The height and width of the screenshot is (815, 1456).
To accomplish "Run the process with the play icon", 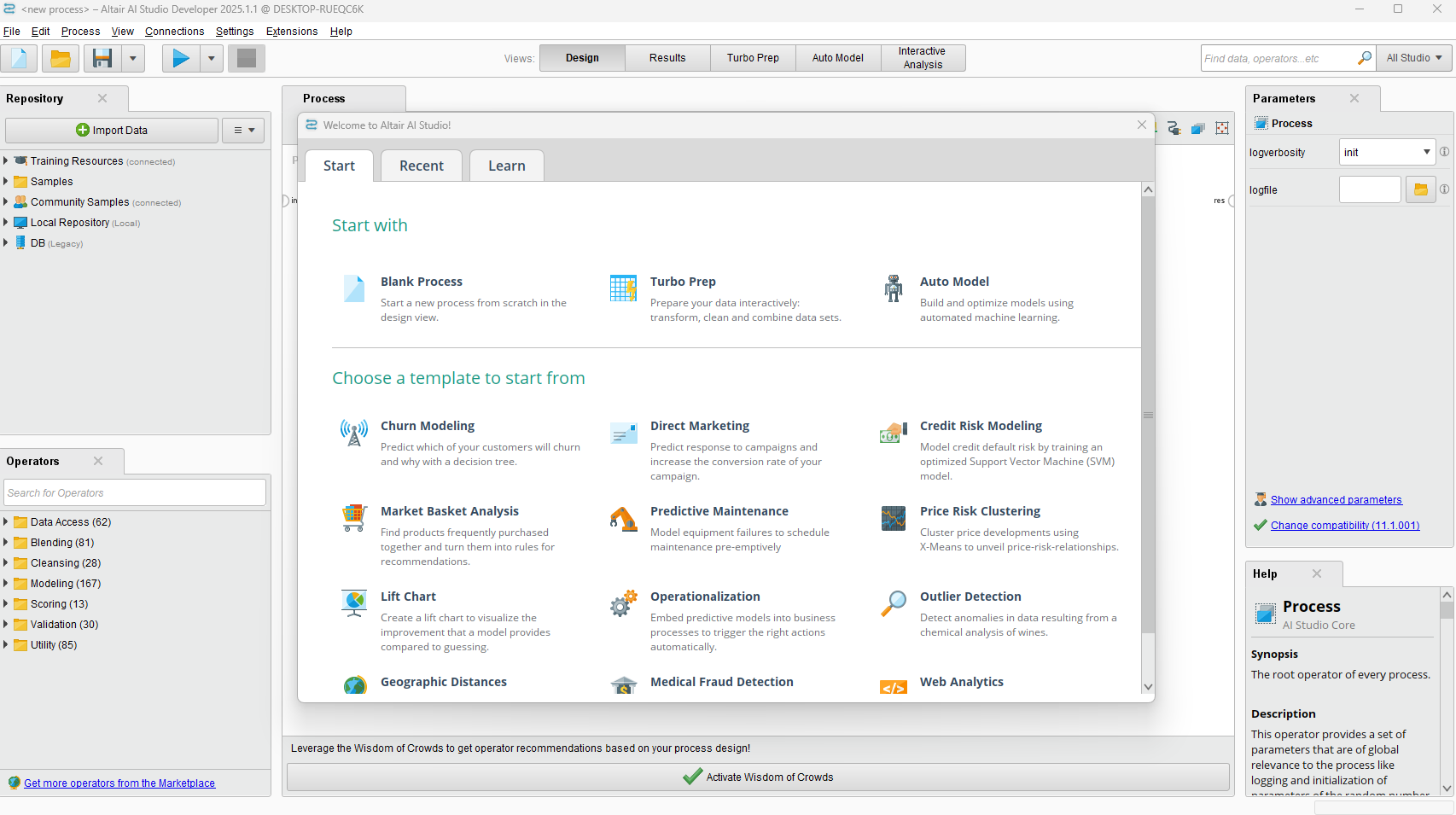I will tap(181, 58).
